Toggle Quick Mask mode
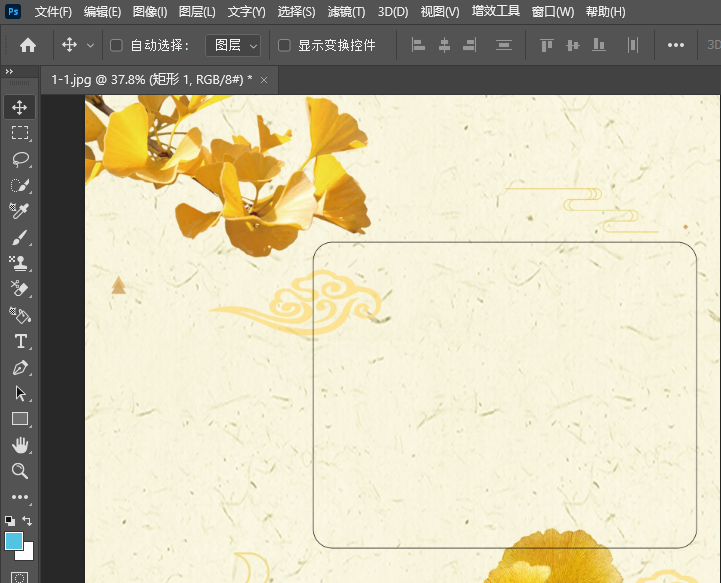721x583 pixels. [x=19, y=577]
